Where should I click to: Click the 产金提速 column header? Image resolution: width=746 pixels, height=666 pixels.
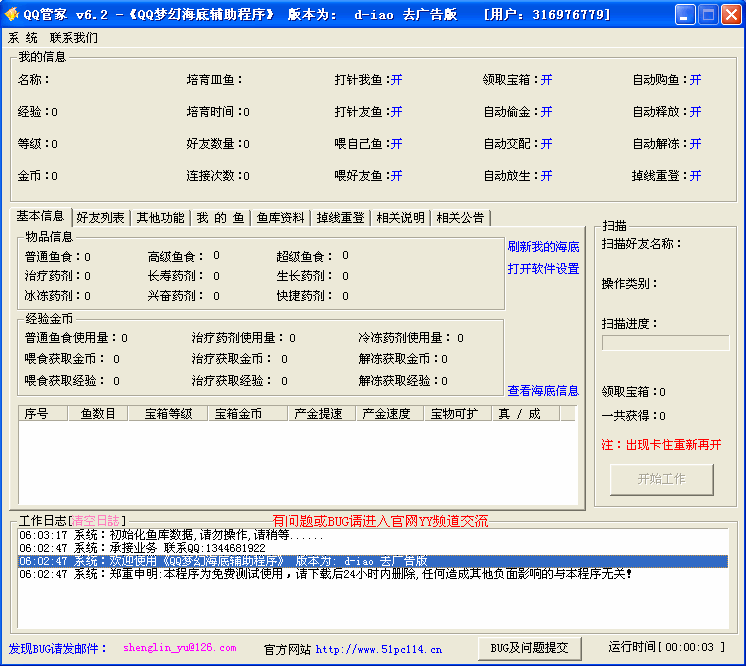[x=322, y=414]
